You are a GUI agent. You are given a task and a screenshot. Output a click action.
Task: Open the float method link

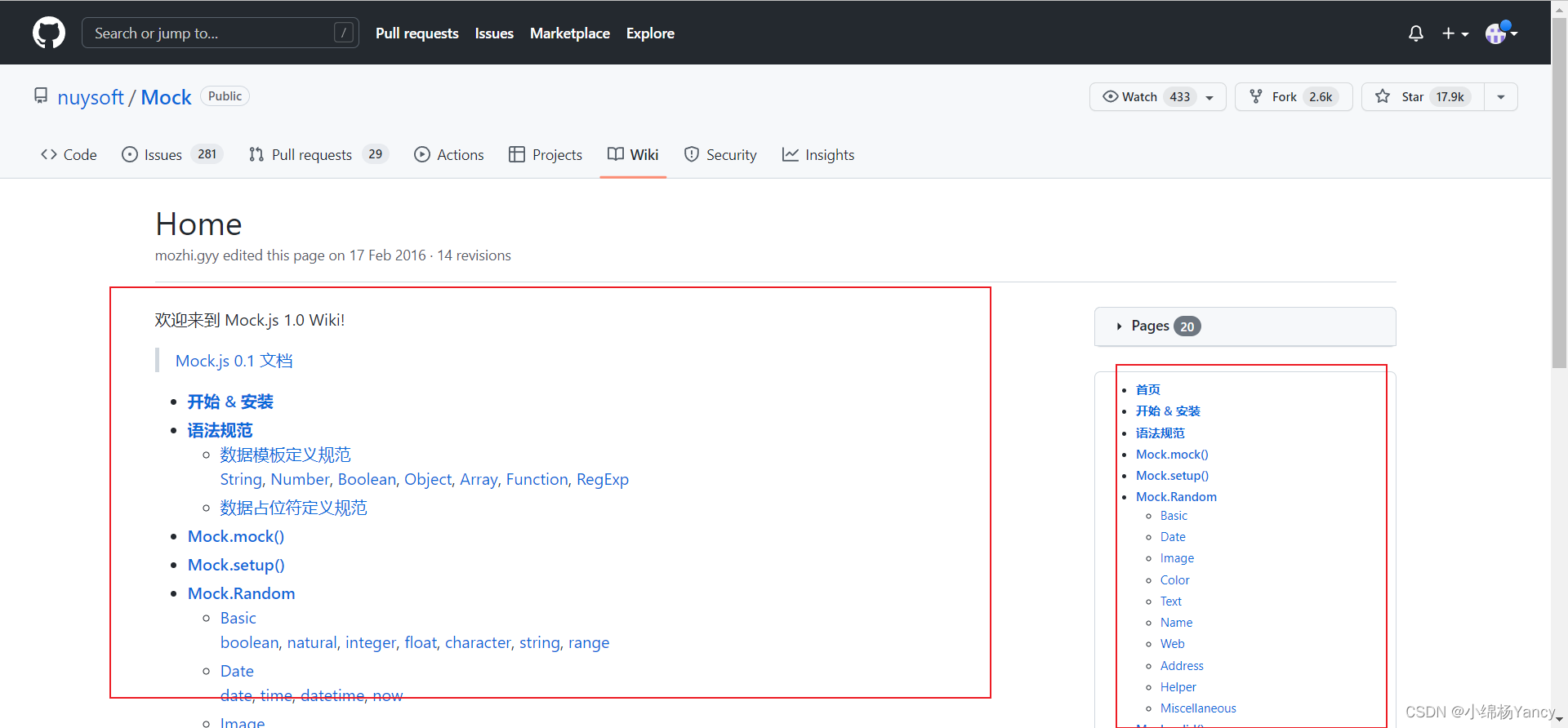pos(421,643)
